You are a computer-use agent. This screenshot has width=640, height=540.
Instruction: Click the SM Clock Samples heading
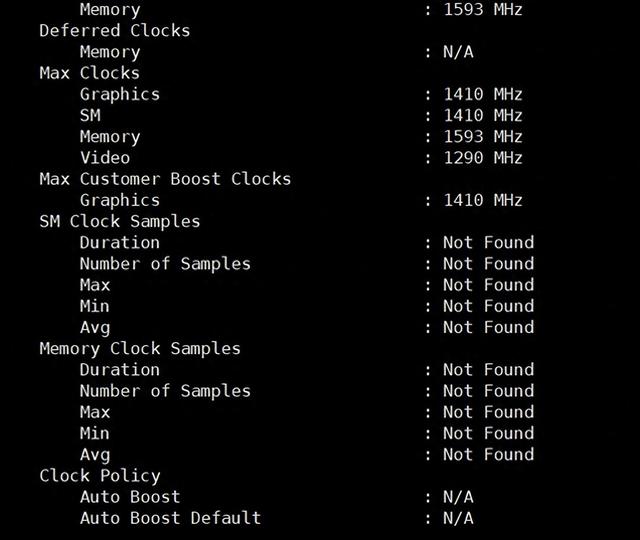click(120, 222)
